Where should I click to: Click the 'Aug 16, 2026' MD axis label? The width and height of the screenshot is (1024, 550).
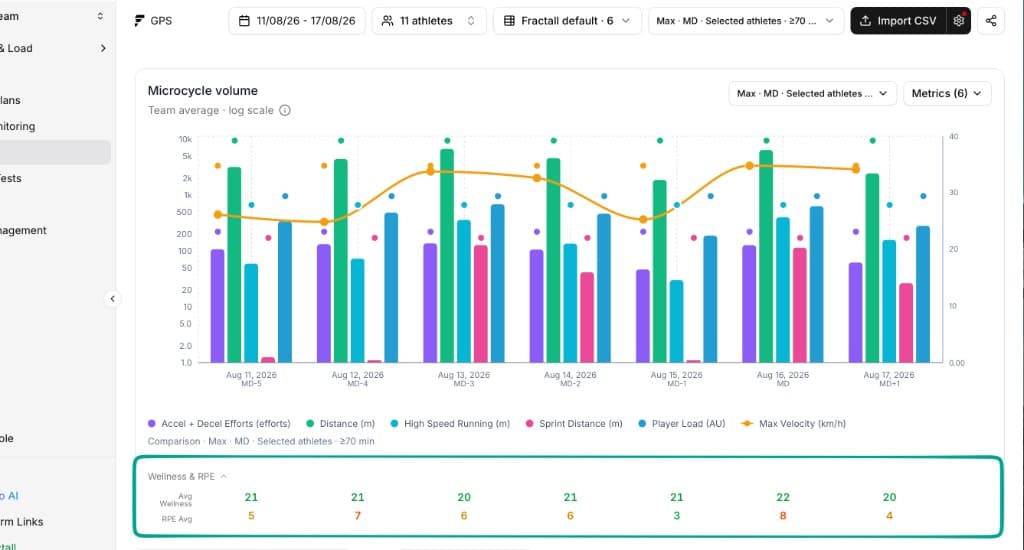pyautogui.click(x=783, y=378)
